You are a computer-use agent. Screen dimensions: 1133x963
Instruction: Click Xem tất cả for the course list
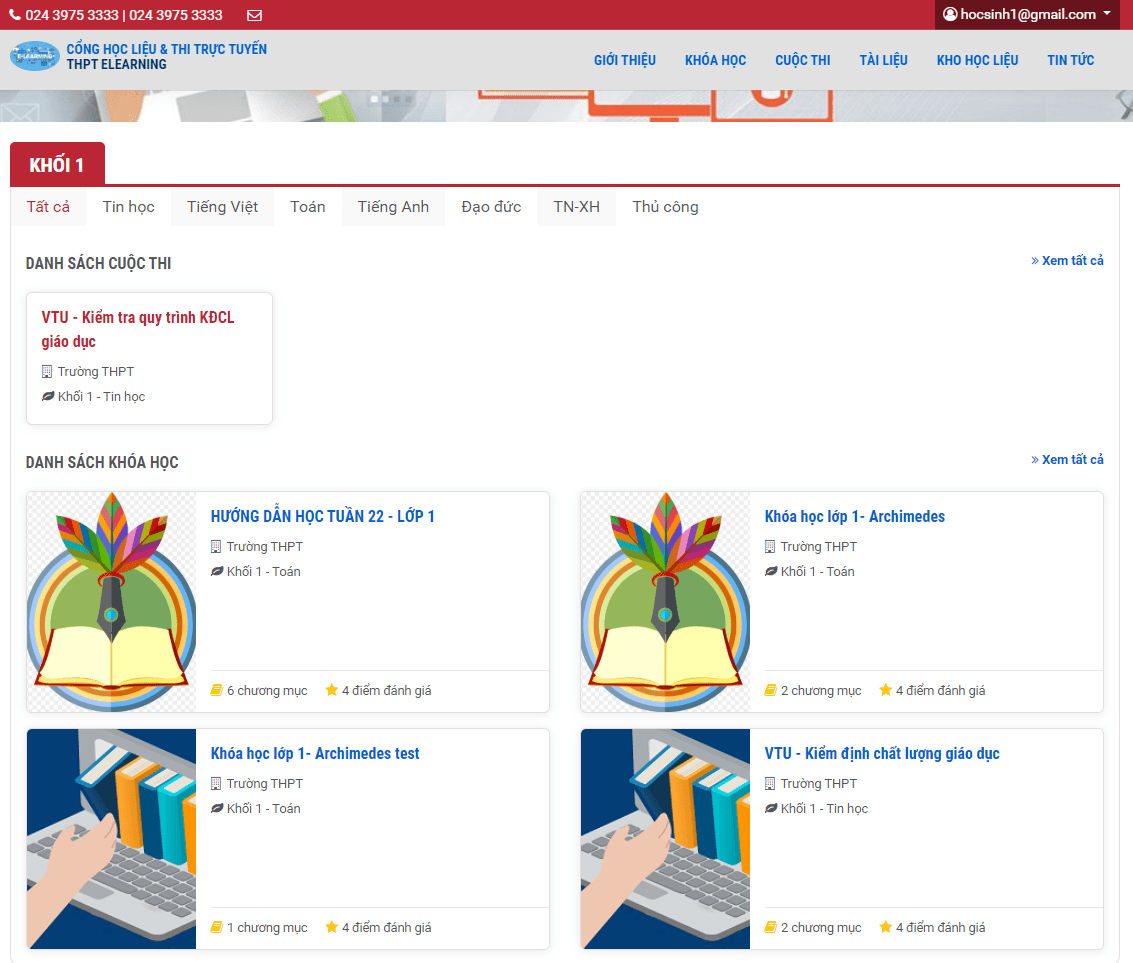tap(1067, 460)
